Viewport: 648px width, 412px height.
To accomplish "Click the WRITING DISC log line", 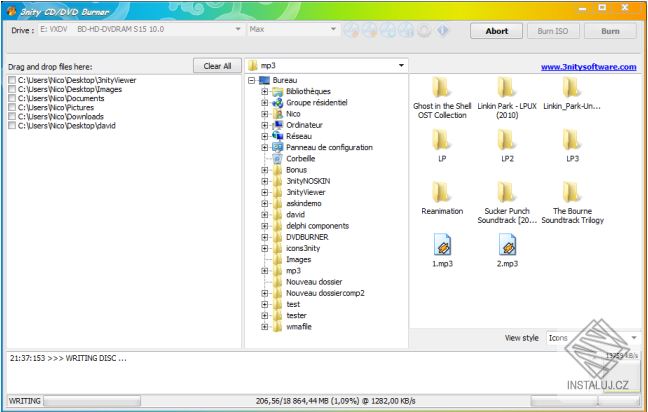I will coord(68,358).
